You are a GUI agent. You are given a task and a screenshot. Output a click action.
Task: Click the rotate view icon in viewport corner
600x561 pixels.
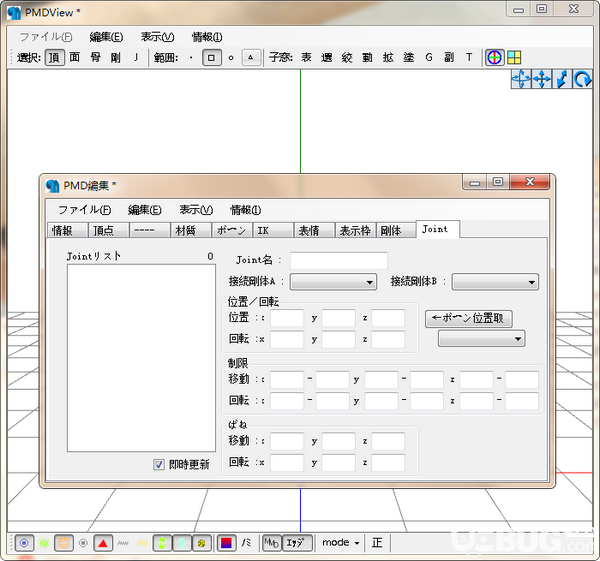point(521,79)
